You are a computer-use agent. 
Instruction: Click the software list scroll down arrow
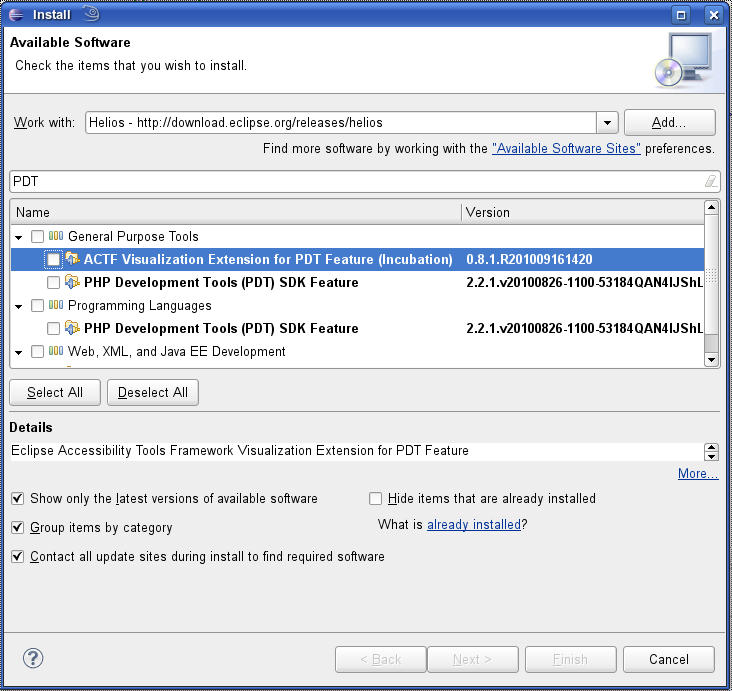coord(711,360)
